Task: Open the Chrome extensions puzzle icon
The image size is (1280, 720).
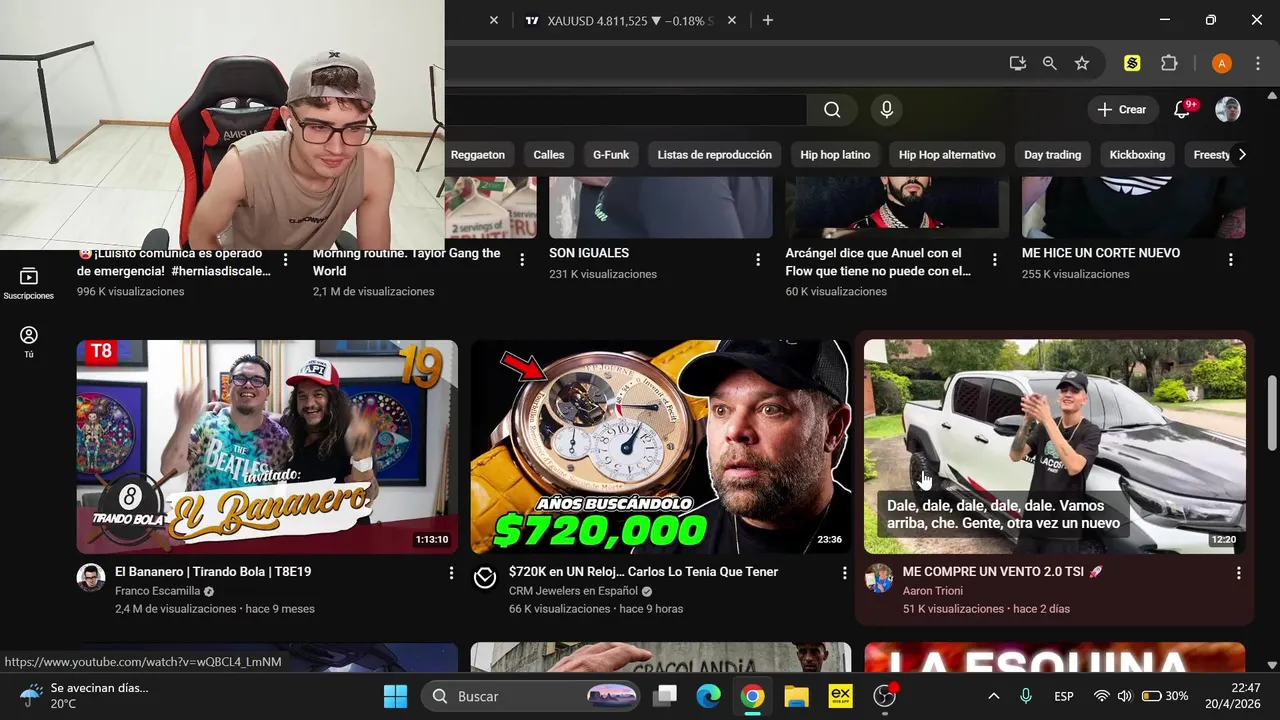Action: point(1169,63)
